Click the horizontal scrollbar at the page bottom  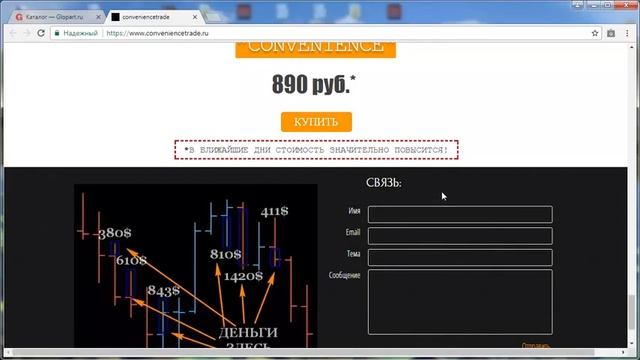click(303, 352)
